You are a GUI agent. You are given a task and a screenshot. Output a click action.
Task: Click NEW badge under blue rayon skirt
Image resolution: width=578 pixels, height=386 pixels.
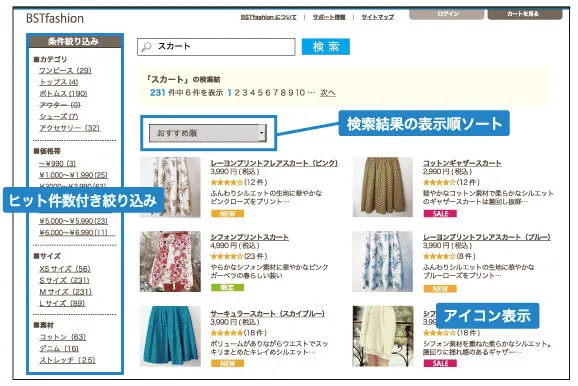click(440, 289)
